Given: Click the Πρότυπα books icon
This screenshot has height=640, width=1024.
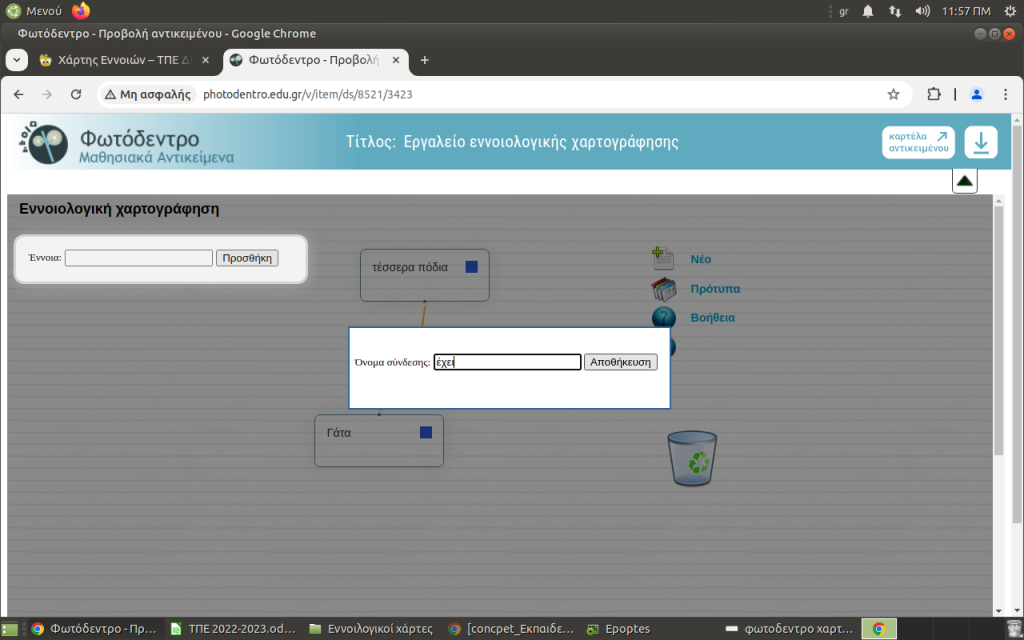Looking at the screenshot, I should click(663, 289).
